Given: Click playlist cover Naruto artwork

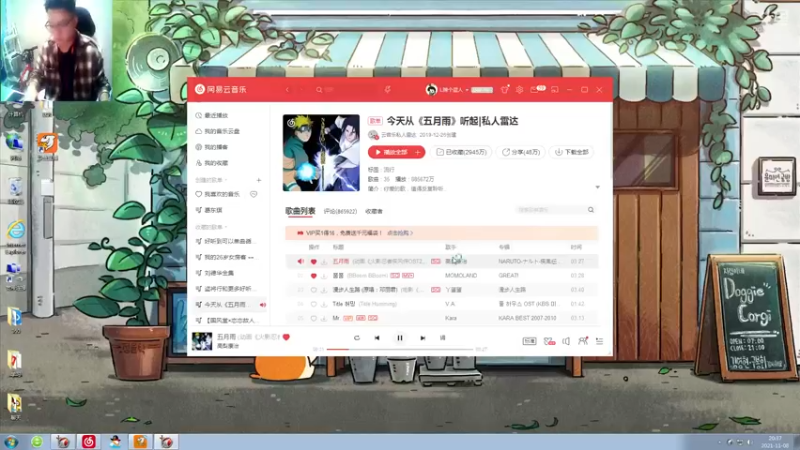Looking at the screenshot, I should coord(321,153).
